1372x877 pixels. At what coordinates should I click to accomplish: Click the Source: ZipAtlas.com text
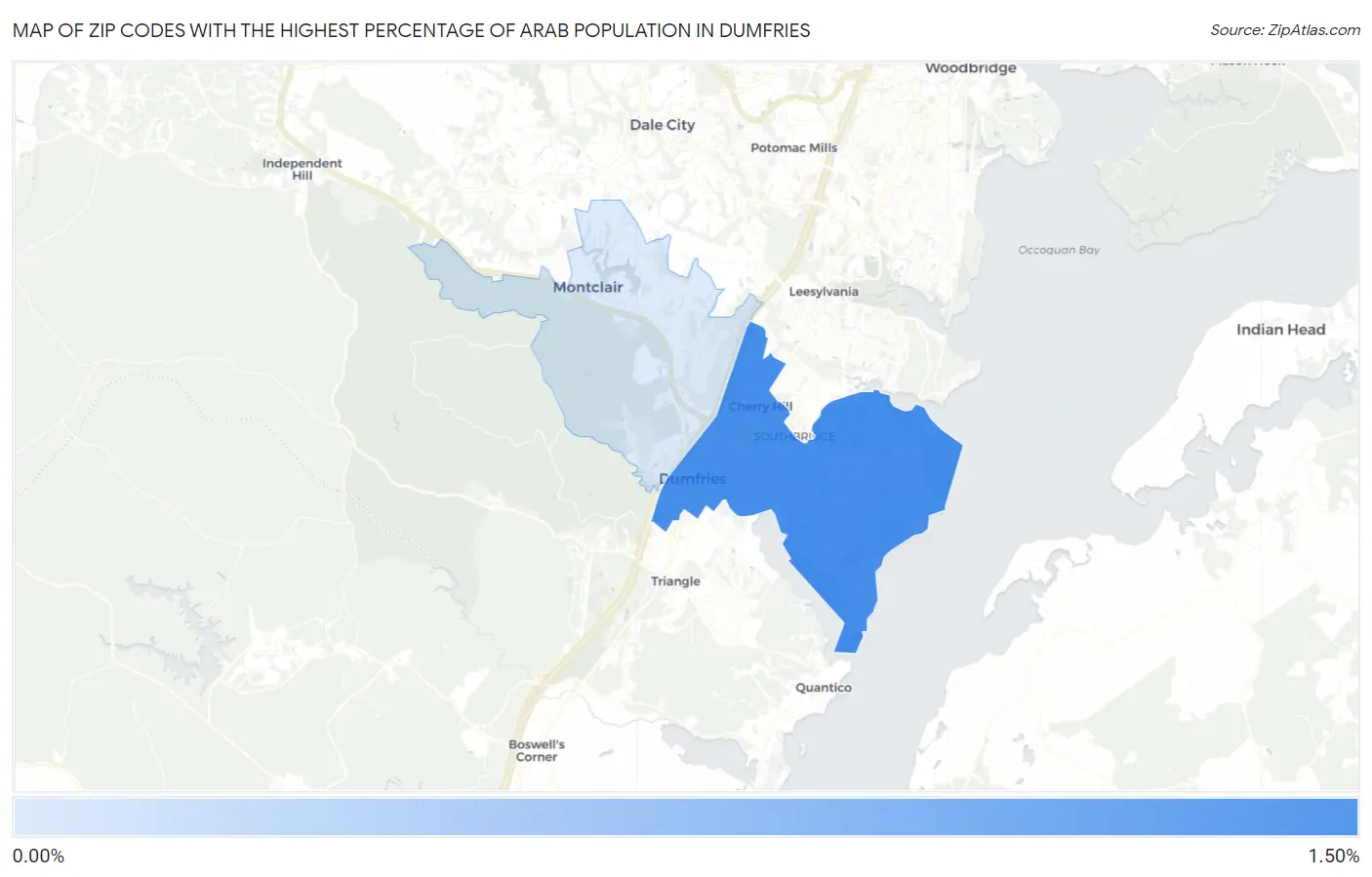click(1285, 30)
